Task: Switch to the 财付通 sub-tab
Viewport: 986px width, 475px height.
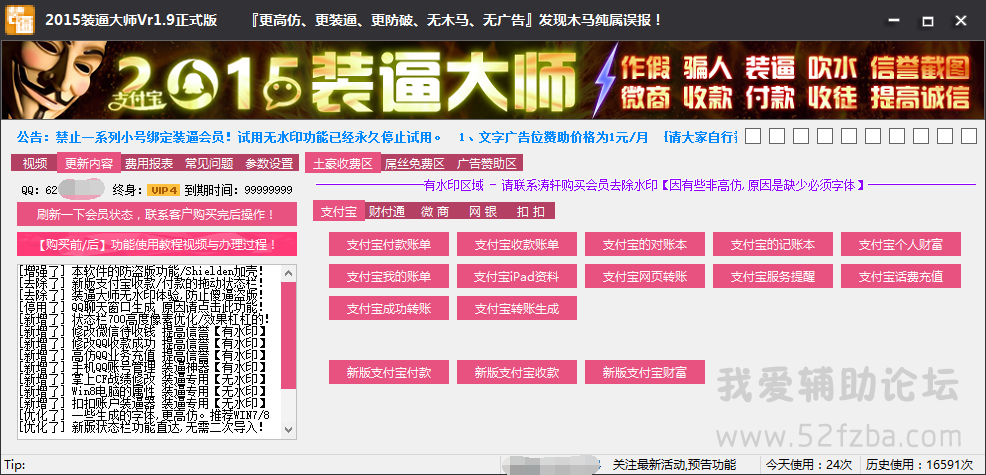Action: (387, 211)
